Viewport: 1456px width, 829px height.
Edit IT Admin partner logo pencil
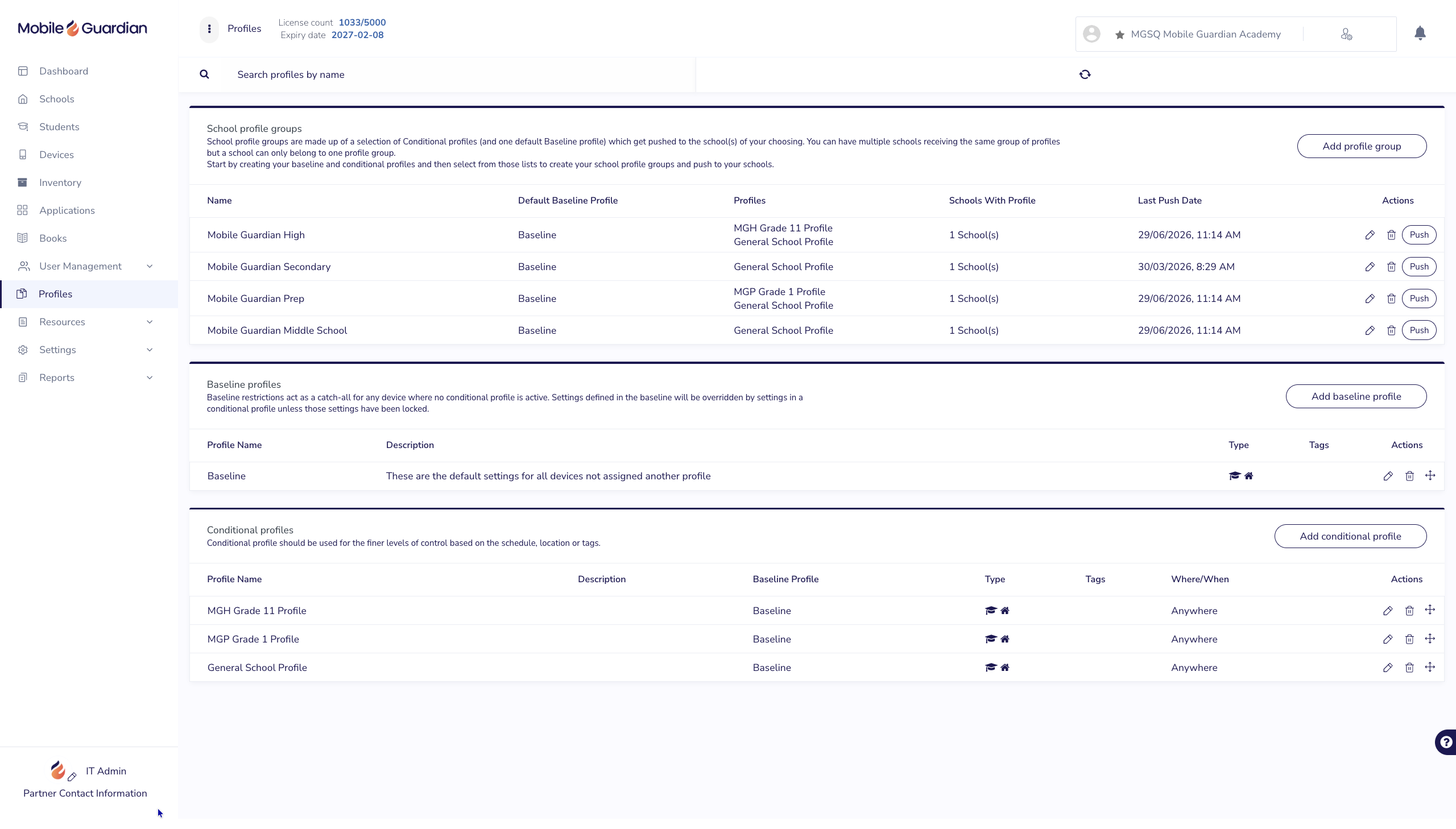point(72,777)
